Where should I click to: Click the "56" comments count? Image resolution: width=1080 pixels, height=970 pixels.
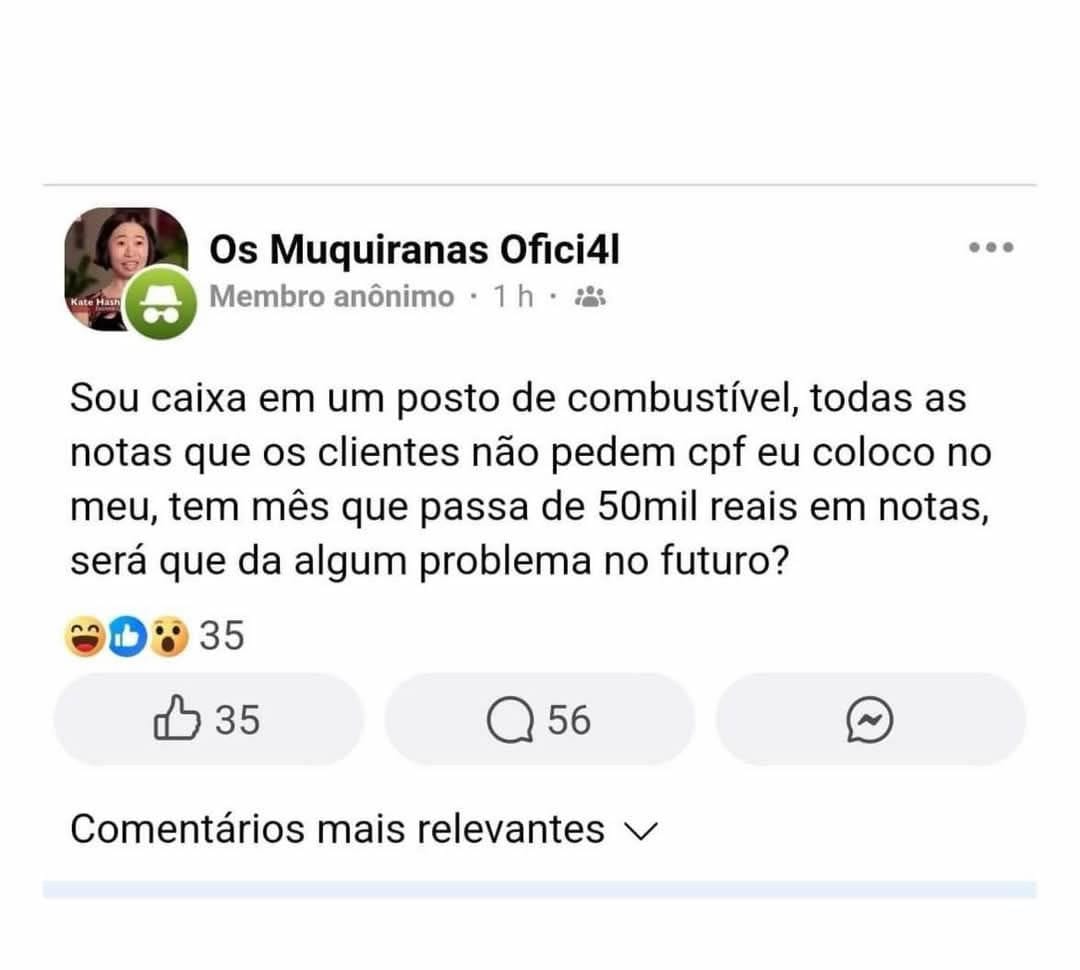point(569,720)
